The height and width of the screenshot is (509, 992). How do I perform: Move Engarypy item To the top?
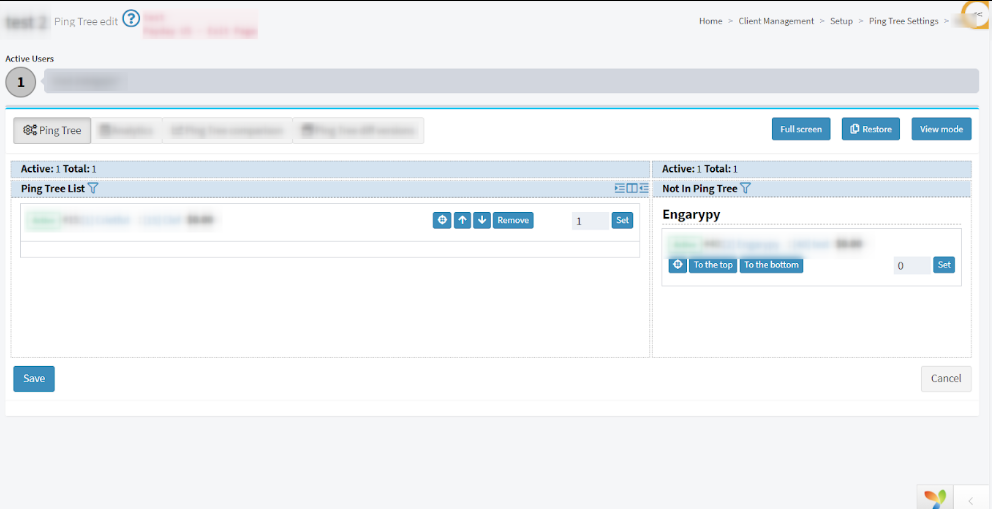point(713,265)
